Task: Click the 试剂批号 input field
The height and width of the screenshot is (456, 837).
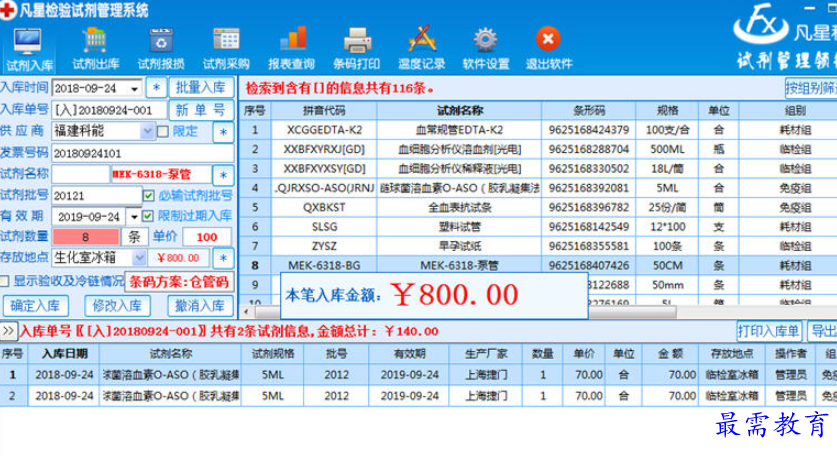Action: [97, 196]
